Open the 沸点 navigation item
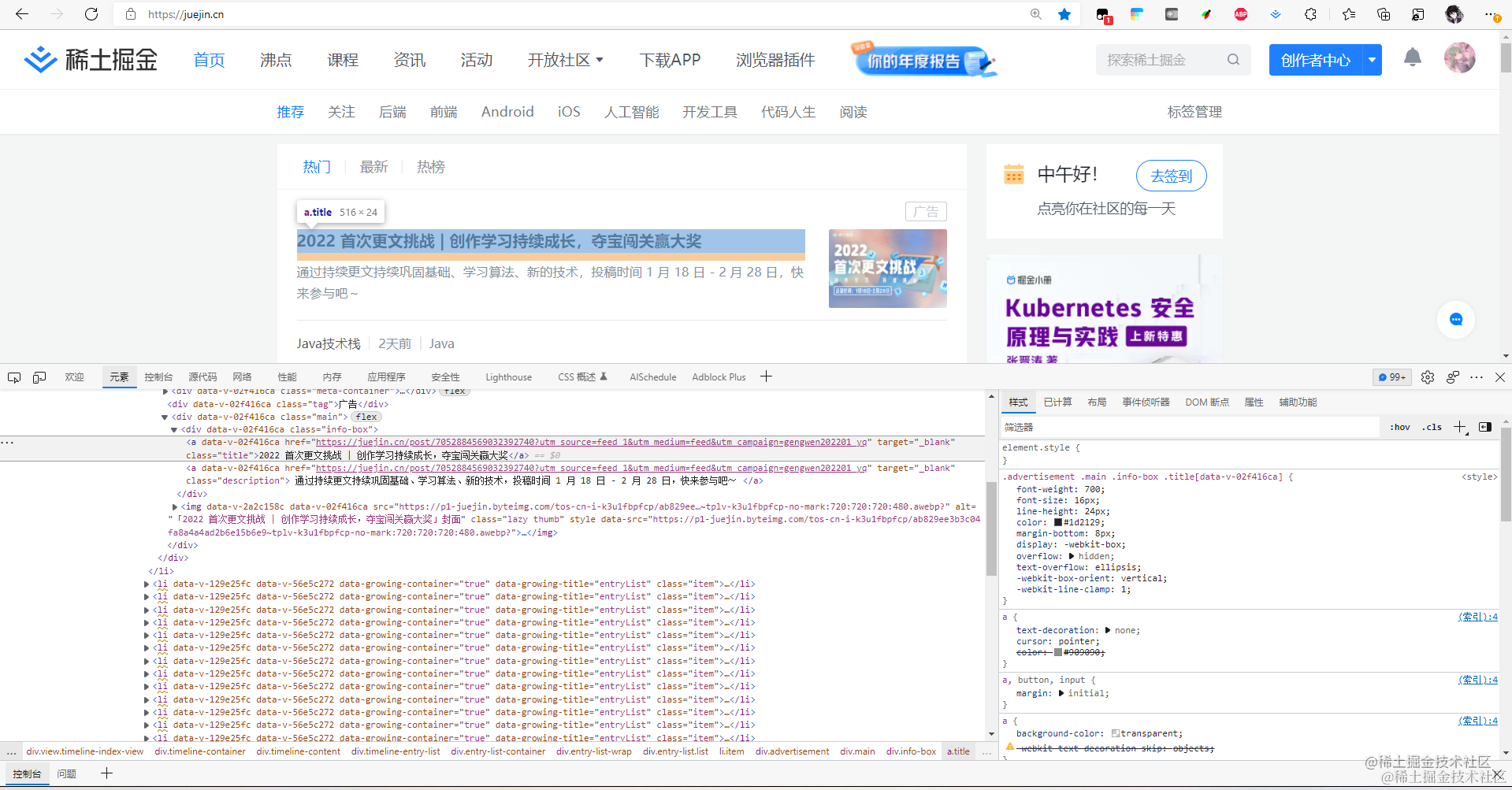The image size is (1512, 790). pos(276,60)
